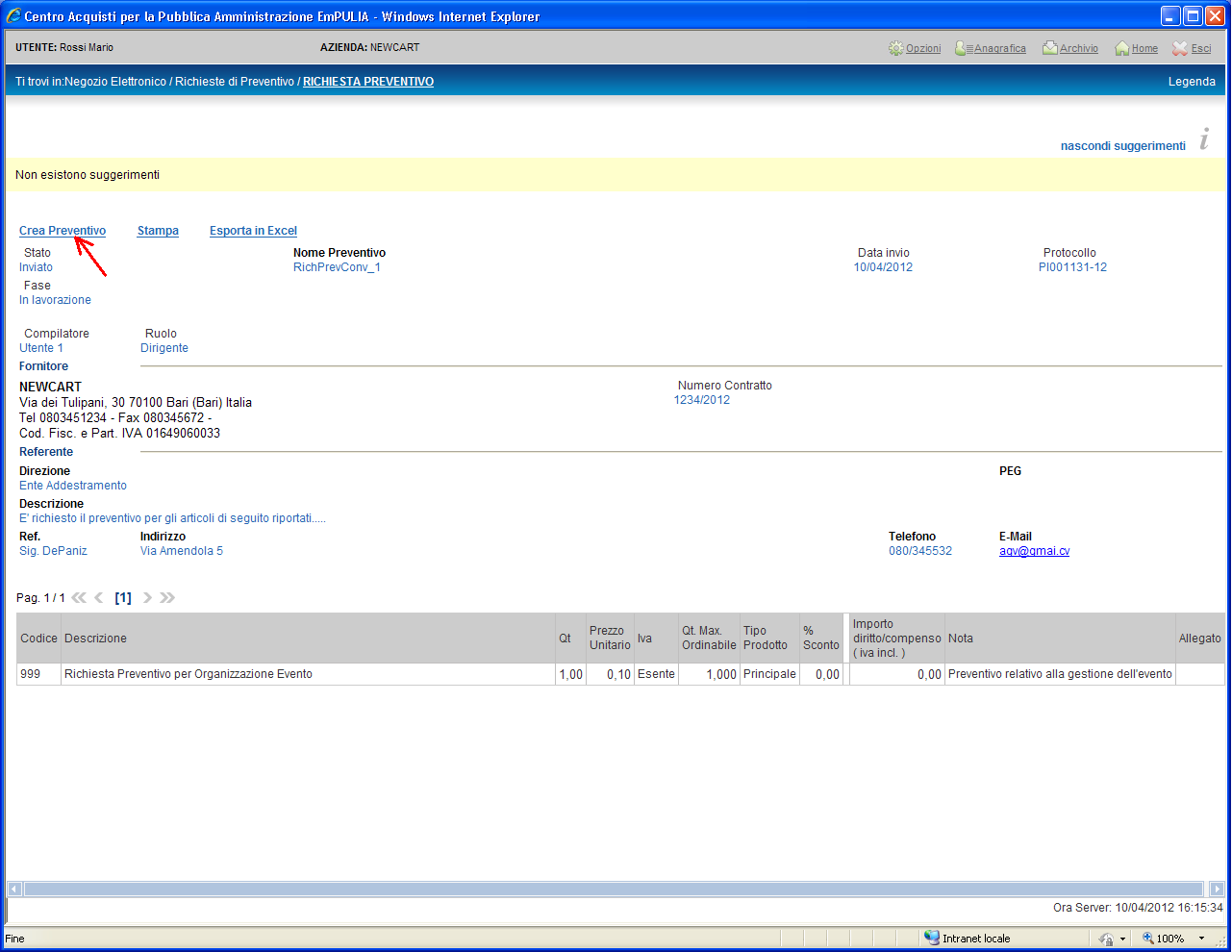Go to next page arrow icon
1232x952 pixels.
[147, 598]
